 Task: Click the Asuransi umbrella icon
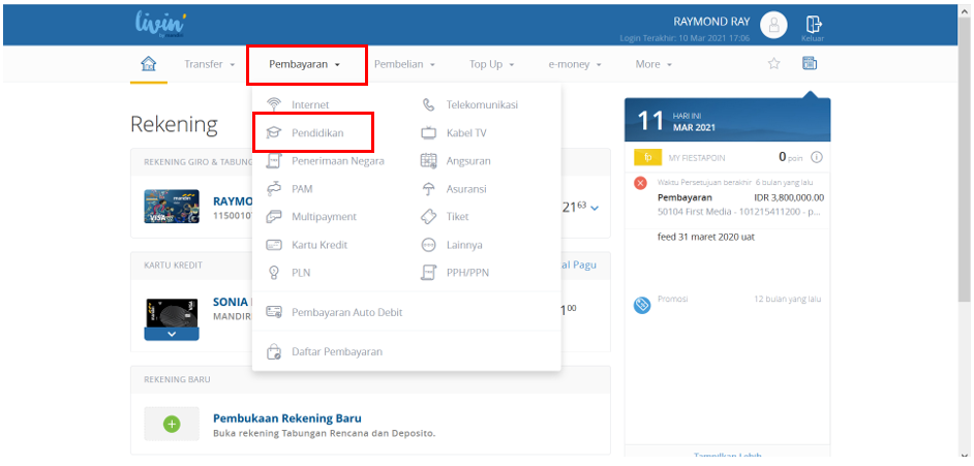(x=429, y=188)
